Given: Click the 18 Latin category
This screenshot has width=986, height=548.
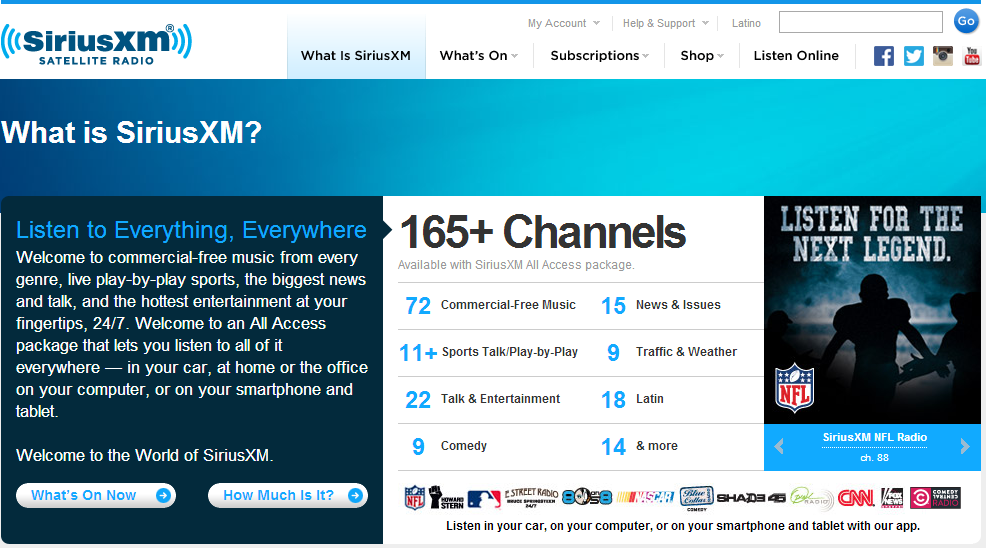Looking at the screenshot, I should (x=632, y=400).
